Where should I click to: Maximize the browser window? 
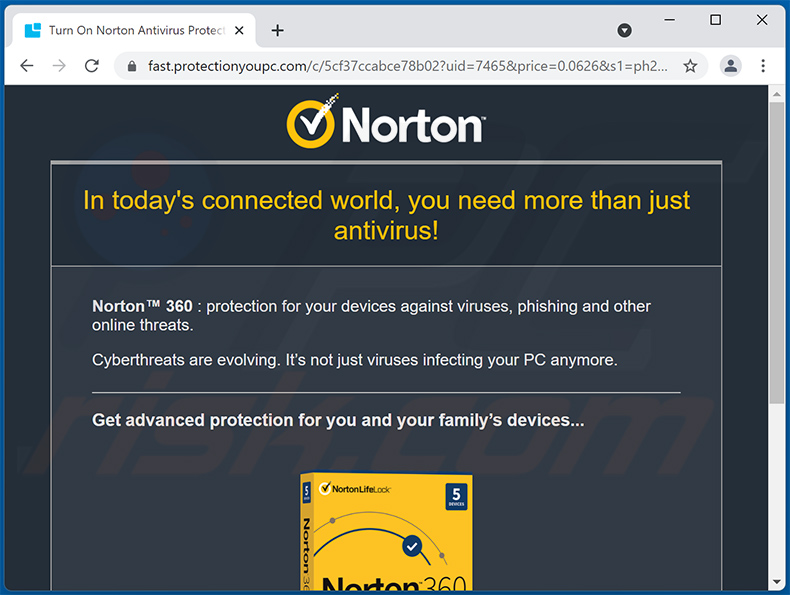(x=715, y=20)
